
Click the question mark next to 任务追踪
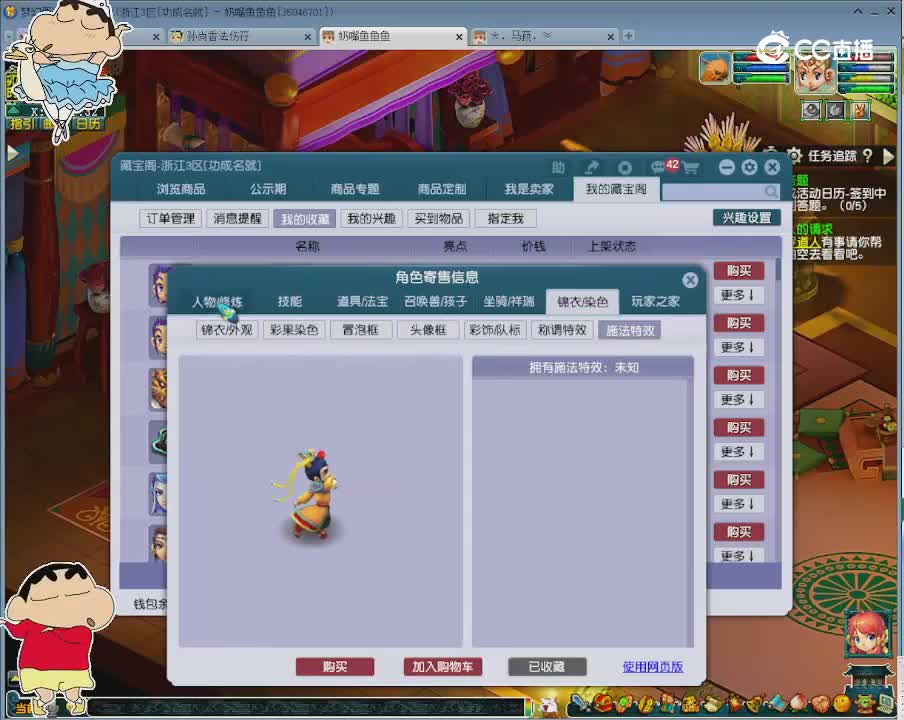(x=867, y=155)
